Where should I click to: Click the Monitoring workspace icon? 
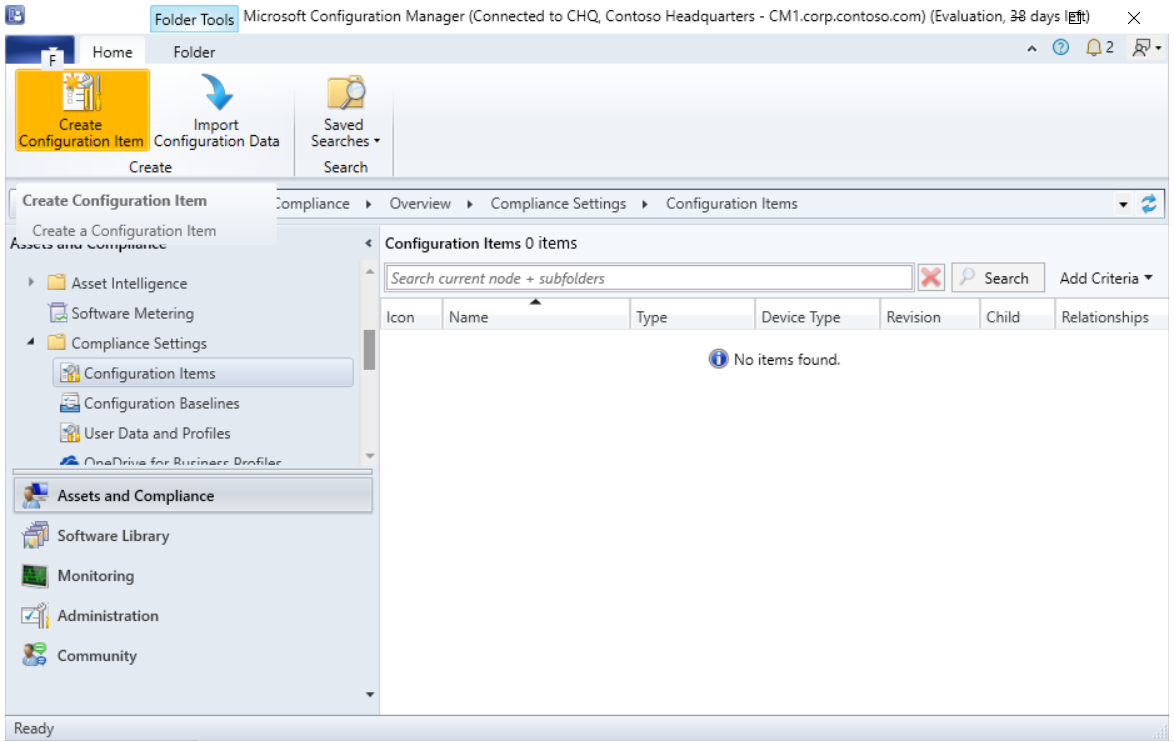click(x=35, y=576)
